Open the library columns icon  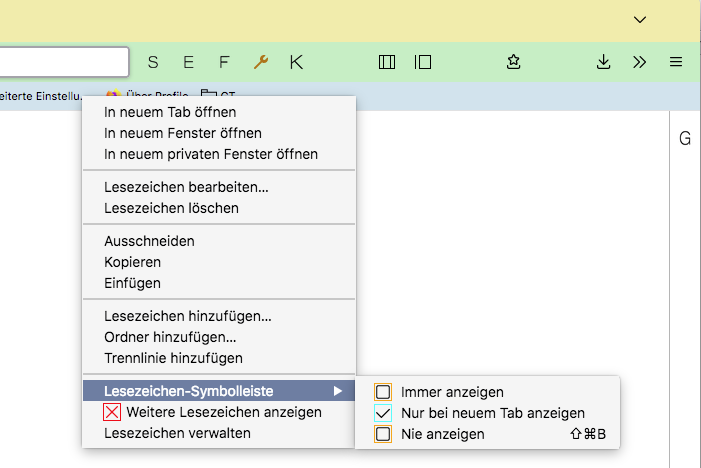pyautogui.click(x=387, y=62)
